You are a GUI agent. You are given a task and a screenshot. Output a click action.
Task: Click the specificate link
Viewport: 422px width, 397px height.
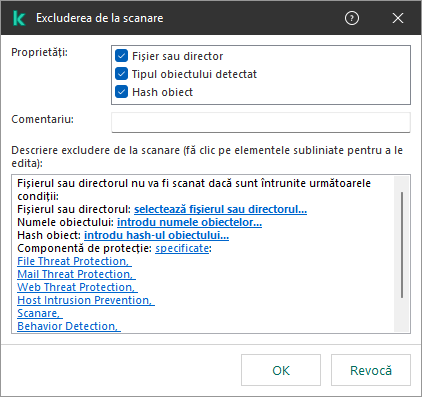pos(182,248)
